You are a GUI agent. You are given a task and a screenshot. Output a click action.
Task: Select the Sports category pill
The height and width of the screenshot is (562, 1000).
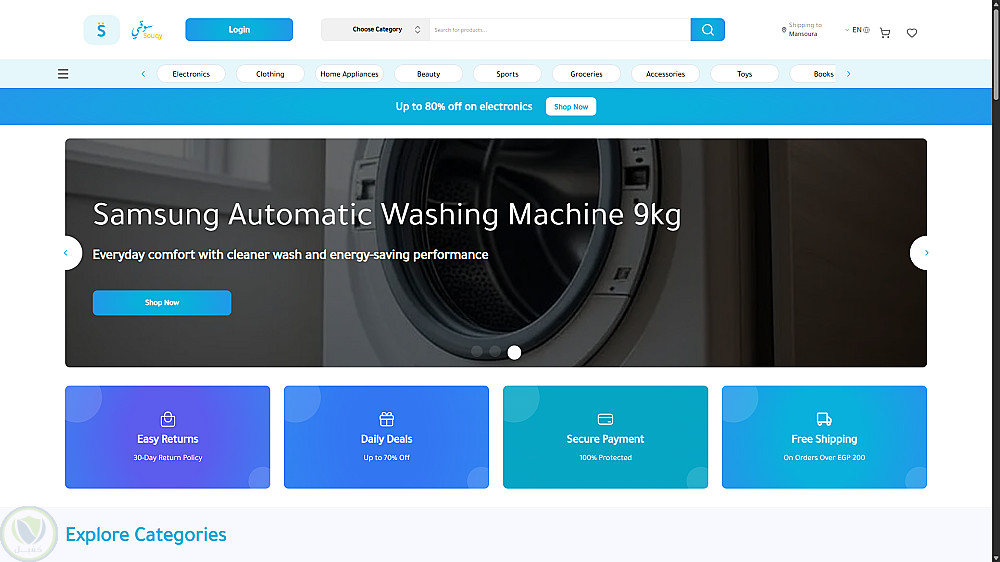(x=508, y=74)
